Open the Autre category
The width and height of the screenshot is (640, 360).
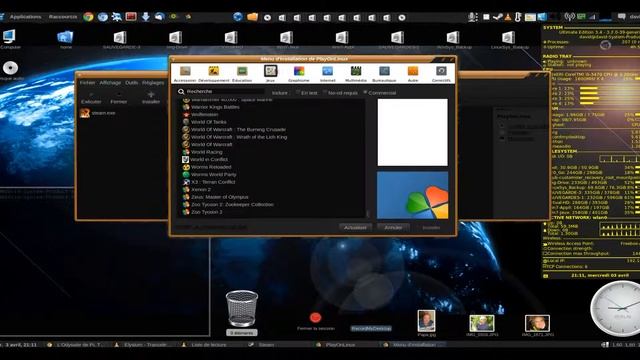413,74
